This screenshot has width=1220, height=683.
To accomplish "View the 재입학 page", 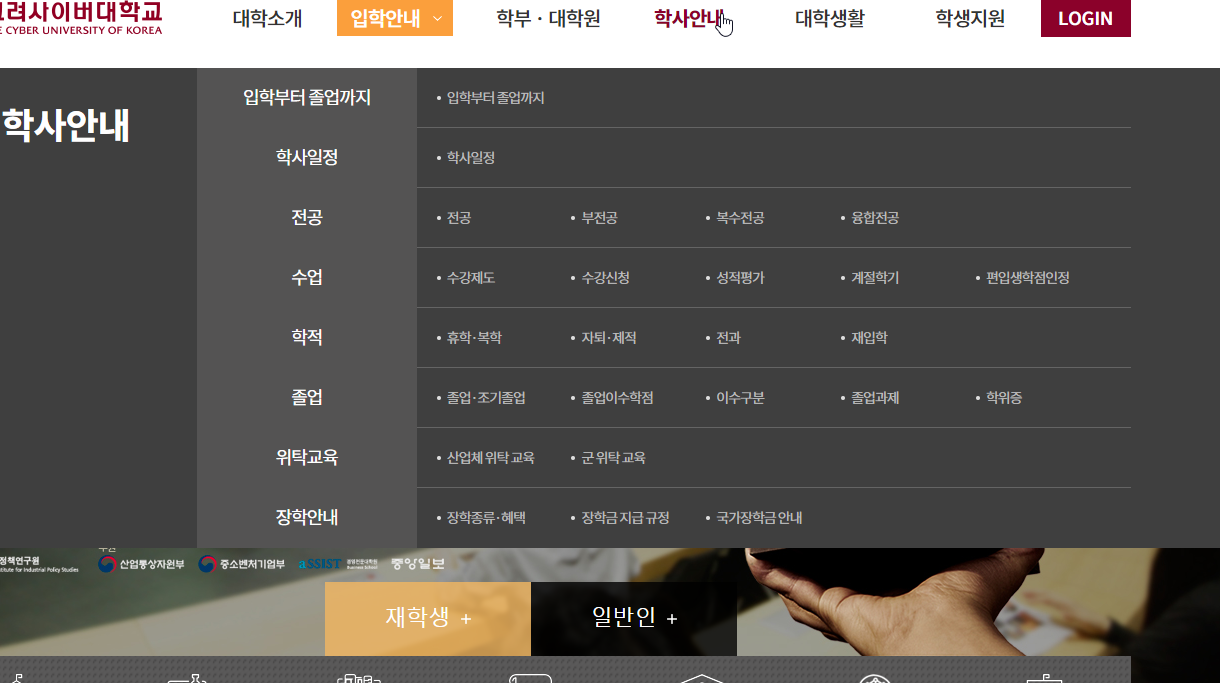I will [869, 338].
